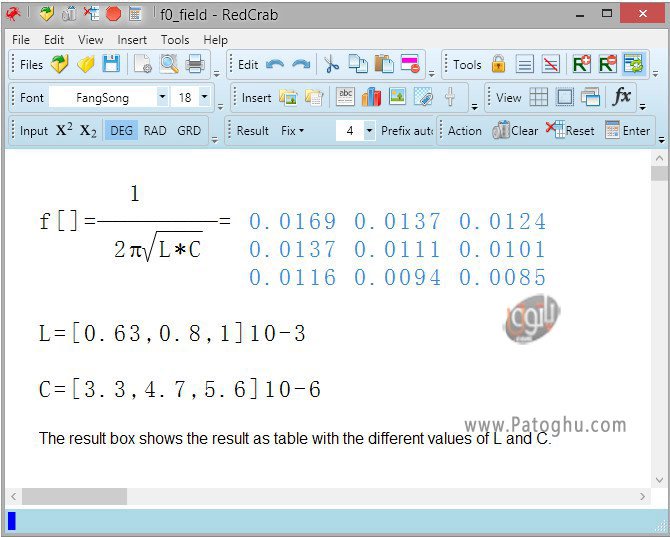Screen dimensions: 670x537
Task: Toggle the worksheet padlock icon
Action: click(x=498, y=65)
